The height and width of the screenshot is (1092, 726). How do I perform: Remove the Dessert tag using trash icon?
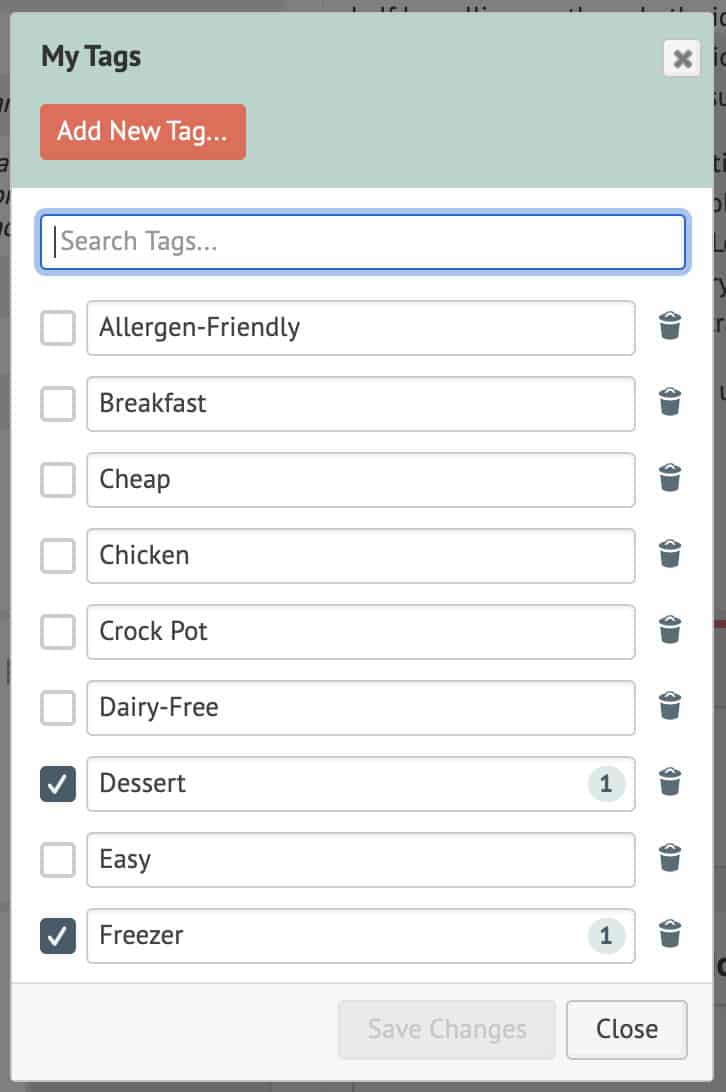click(670, 783)
